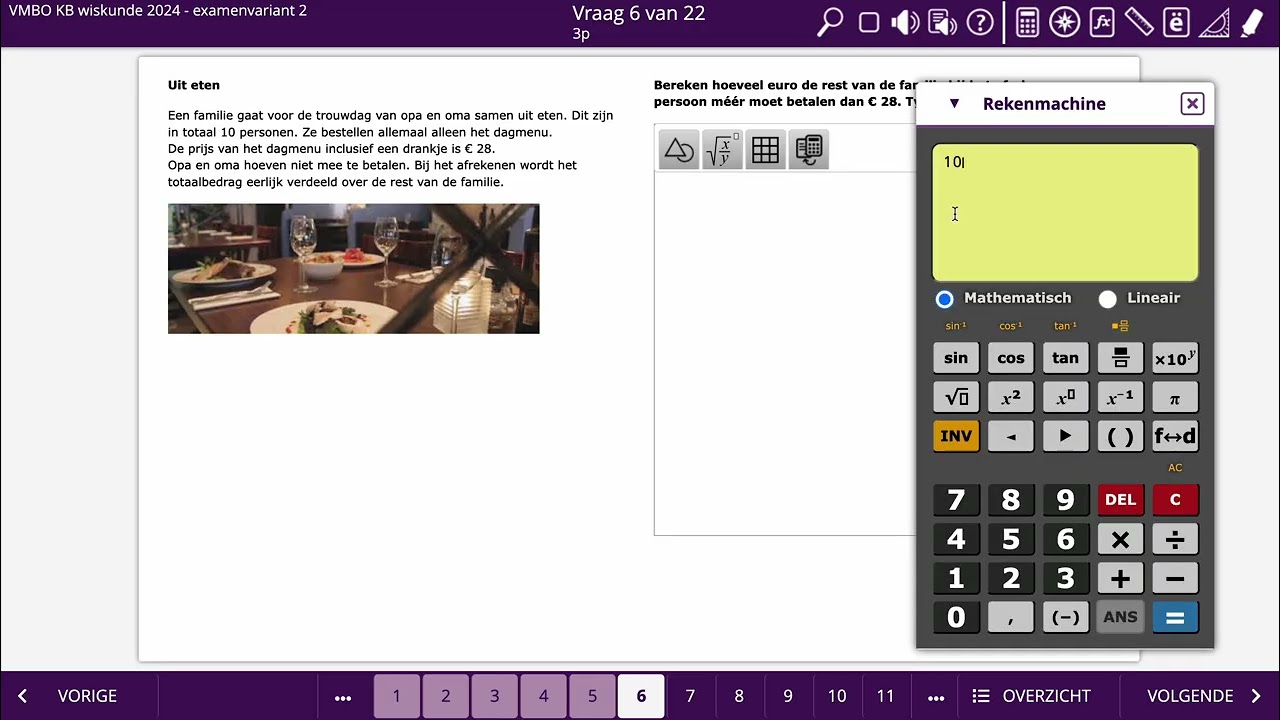Viewport: 1280px width, 720px height.
Task: Click the paste calculator result icon
Action: tap(809, 150)
